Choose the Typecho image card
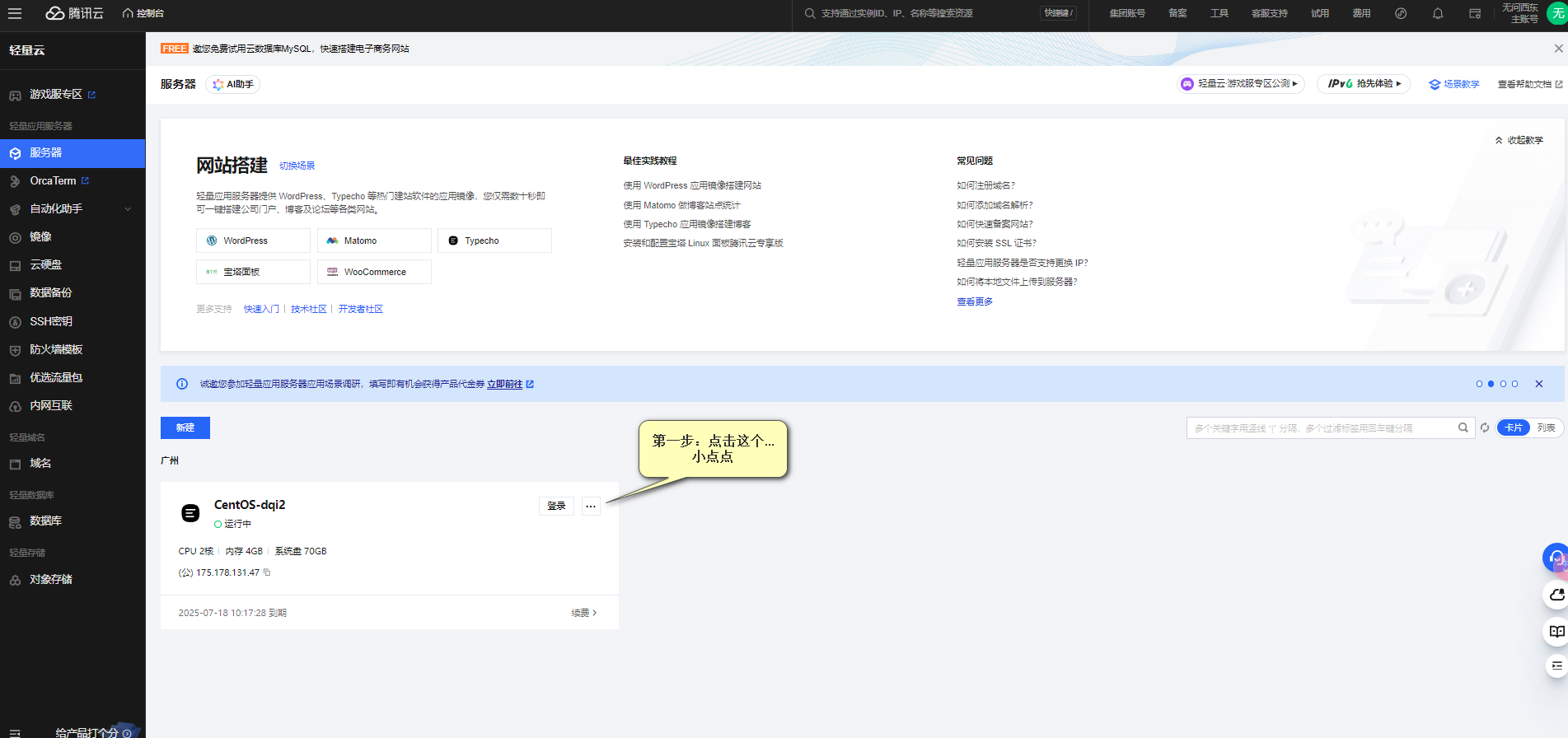Screen dimensions: 1568x738 pyautogui.click(x=494, y=241)
